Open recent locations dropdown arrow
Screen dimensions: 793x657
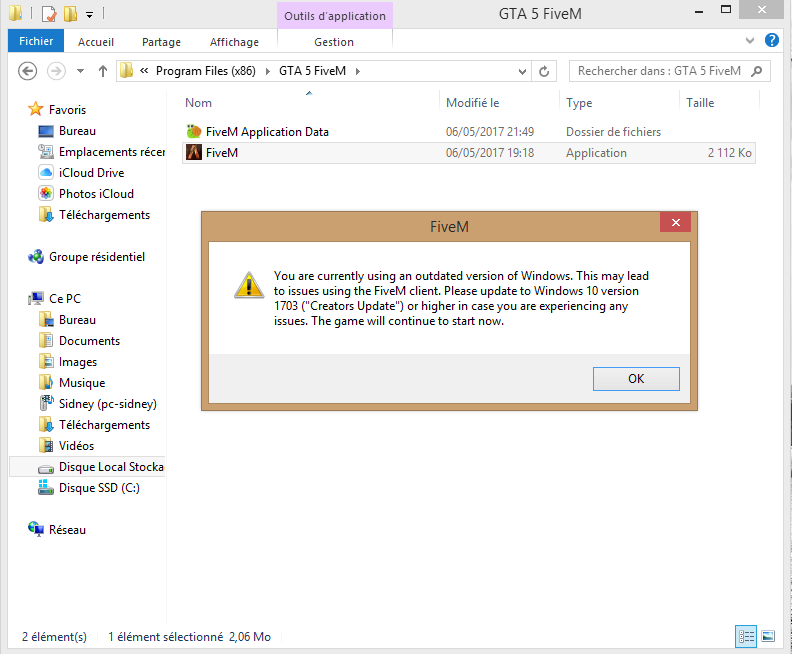[x=80, y=71]
